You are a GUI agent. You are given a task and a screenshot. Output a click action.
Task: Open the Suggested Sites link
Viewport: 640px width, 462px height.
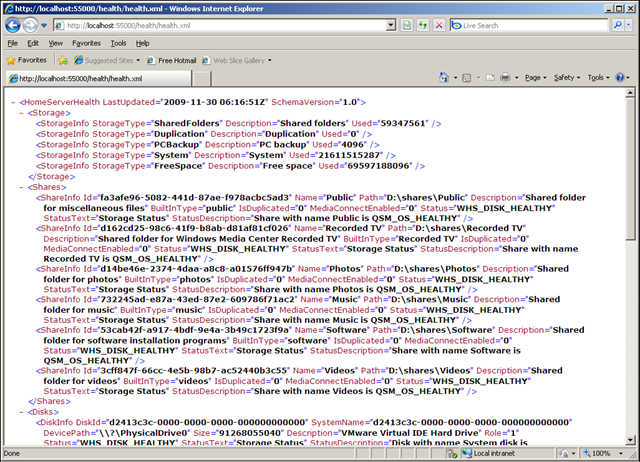coord(109,60)
